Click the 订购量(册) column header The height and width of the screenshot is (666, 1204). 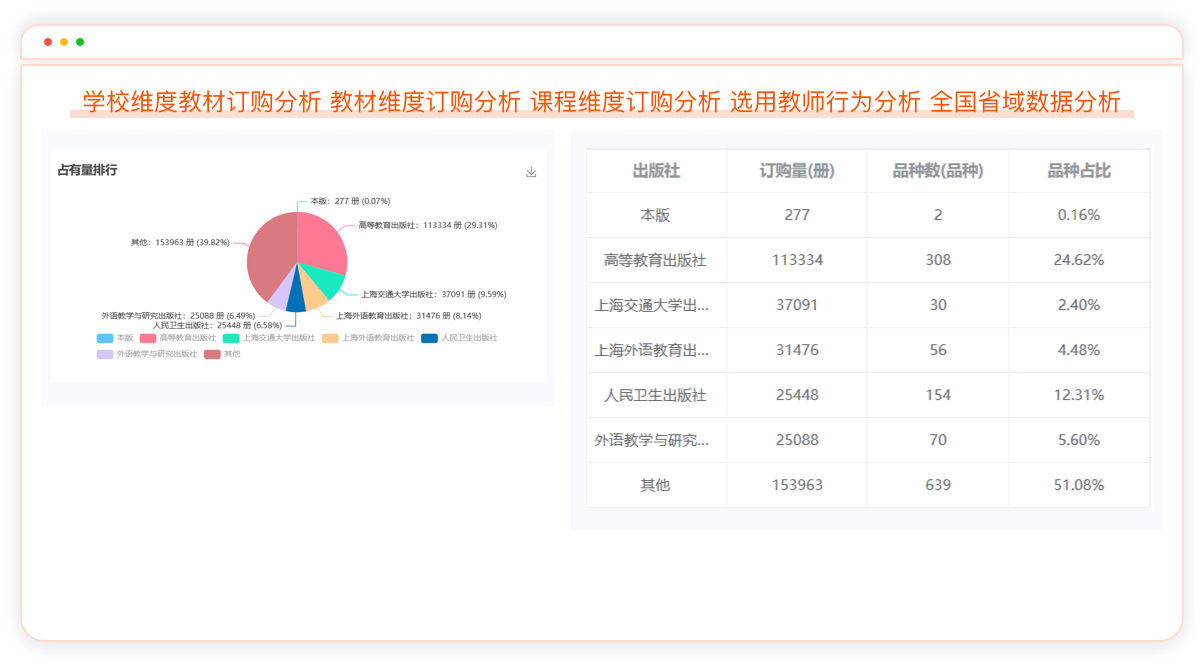coord(797,171)
